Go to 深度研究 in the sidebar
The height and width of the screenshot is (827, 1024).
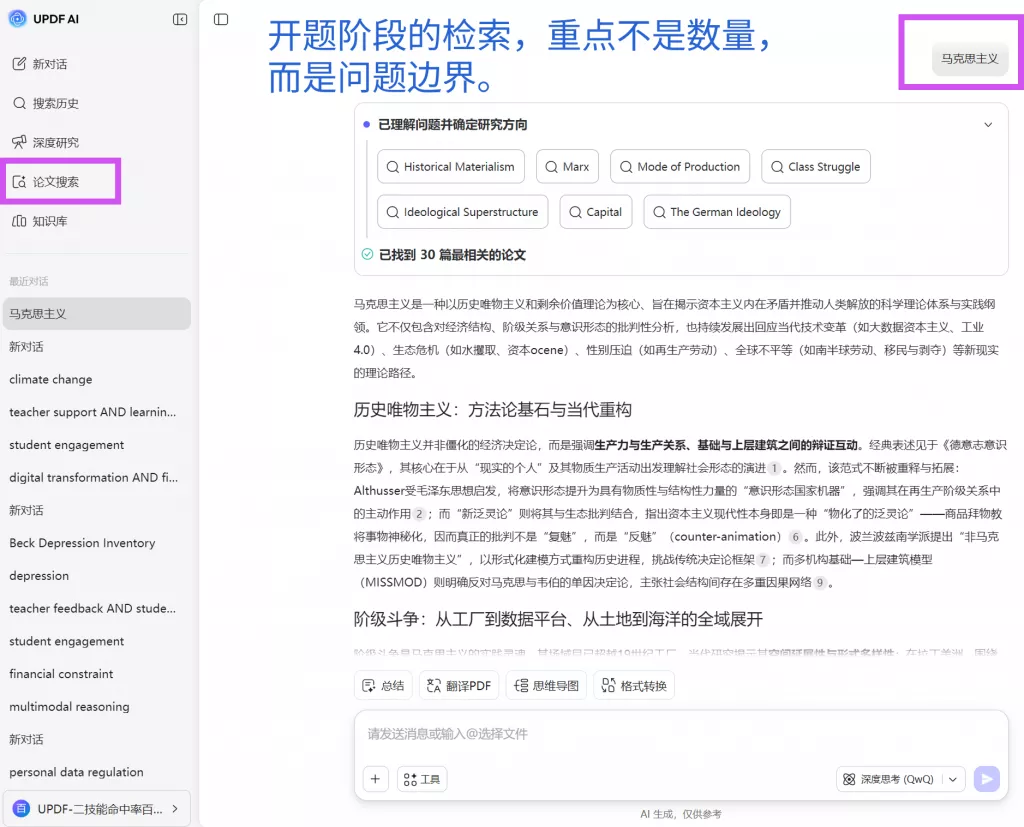click(x=55, y=142)
